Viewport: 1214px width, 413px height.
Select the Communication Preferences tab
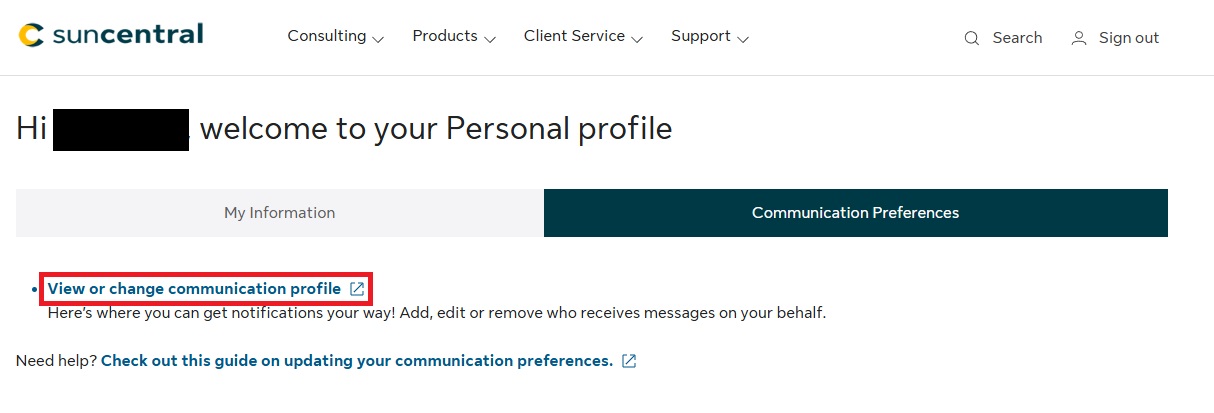click(855, 213)
